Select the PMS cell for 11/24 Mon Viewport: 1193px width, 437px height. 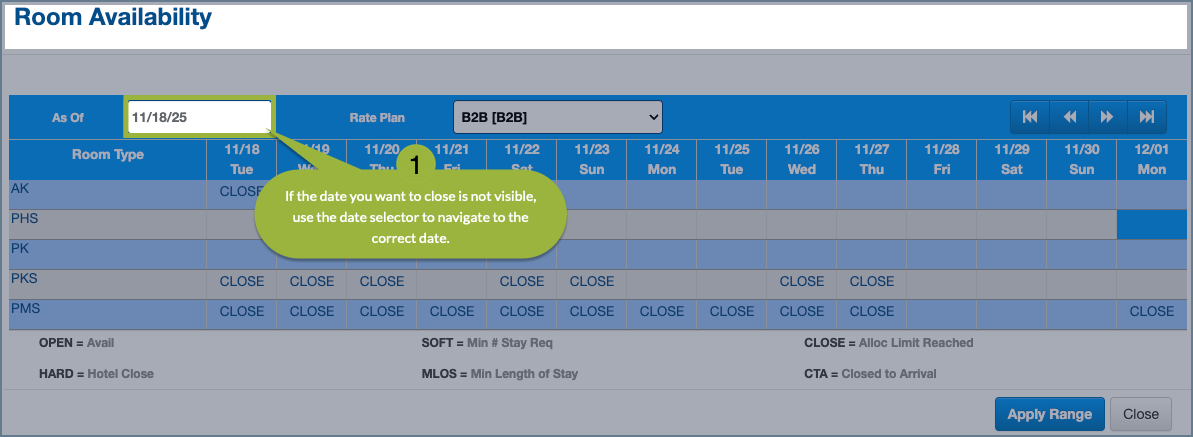coord(662,312)
